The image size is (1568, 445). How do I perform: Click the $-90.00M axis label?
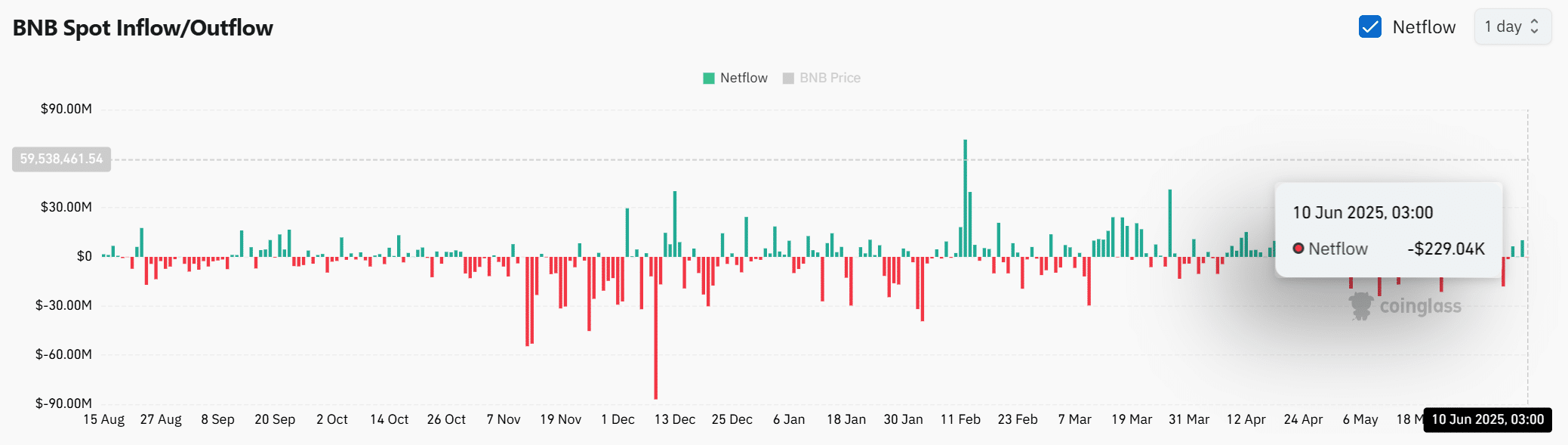[63, 403]
